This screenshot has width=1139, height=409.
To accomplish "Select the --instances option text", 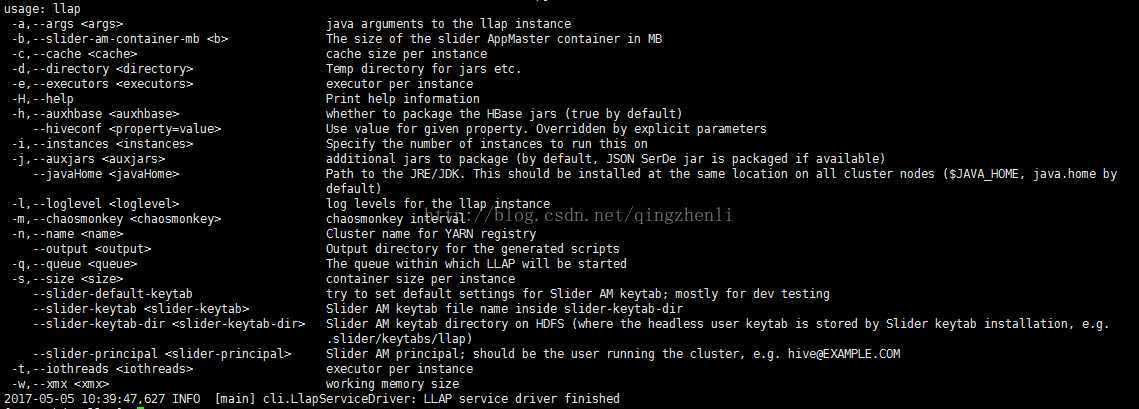I will (x=102, y=144).
